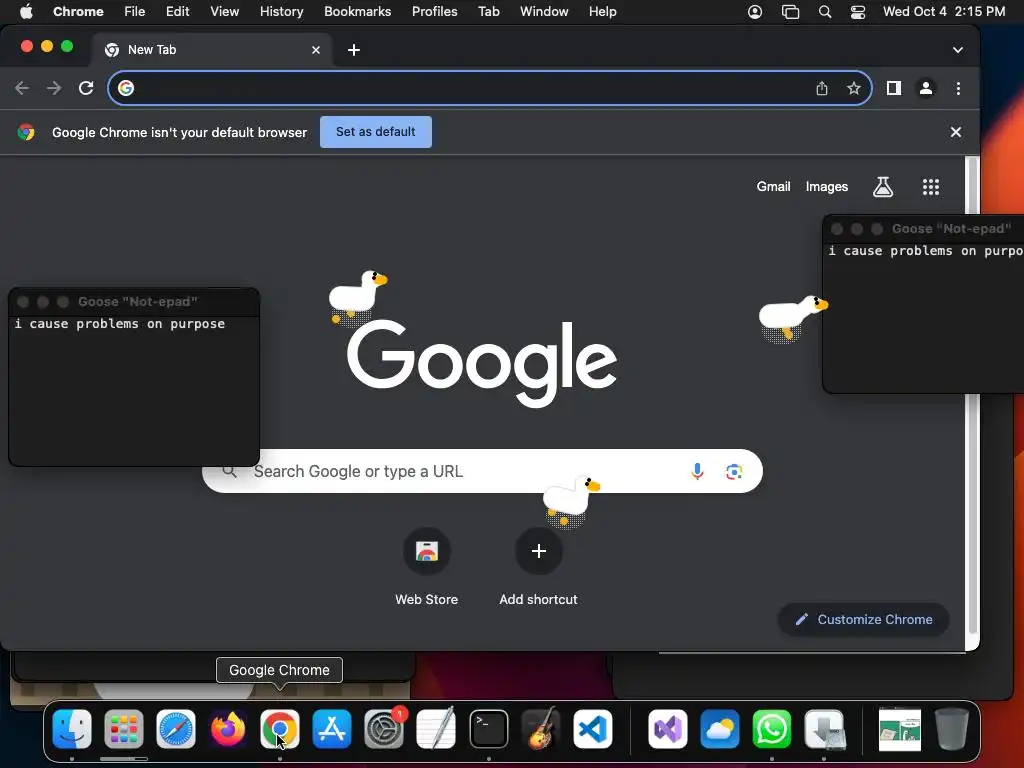
Task: Reload the page
Action: pyautogui.click(x=86, y=88)
